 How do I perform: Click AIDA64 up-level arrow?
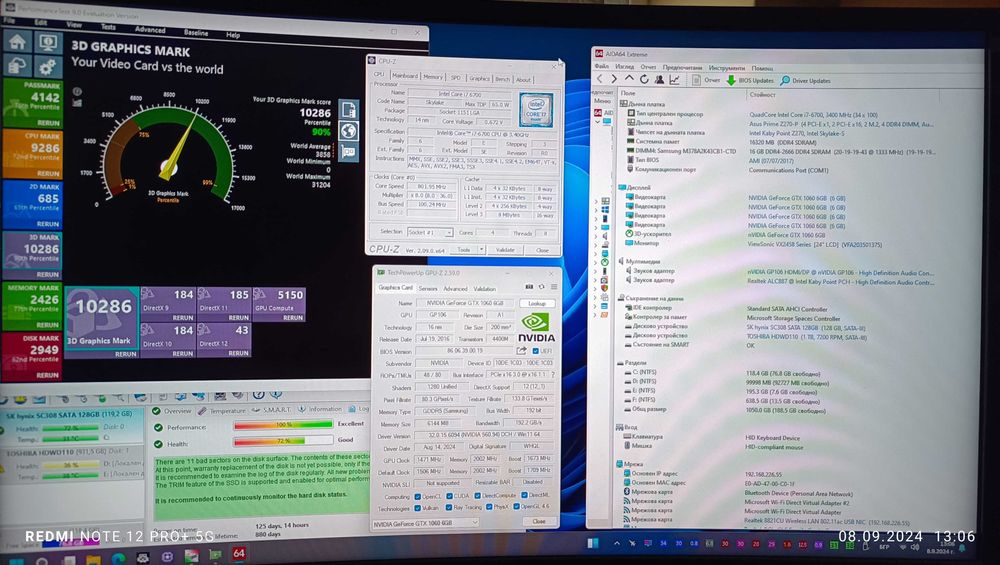(x=629, y=79)
